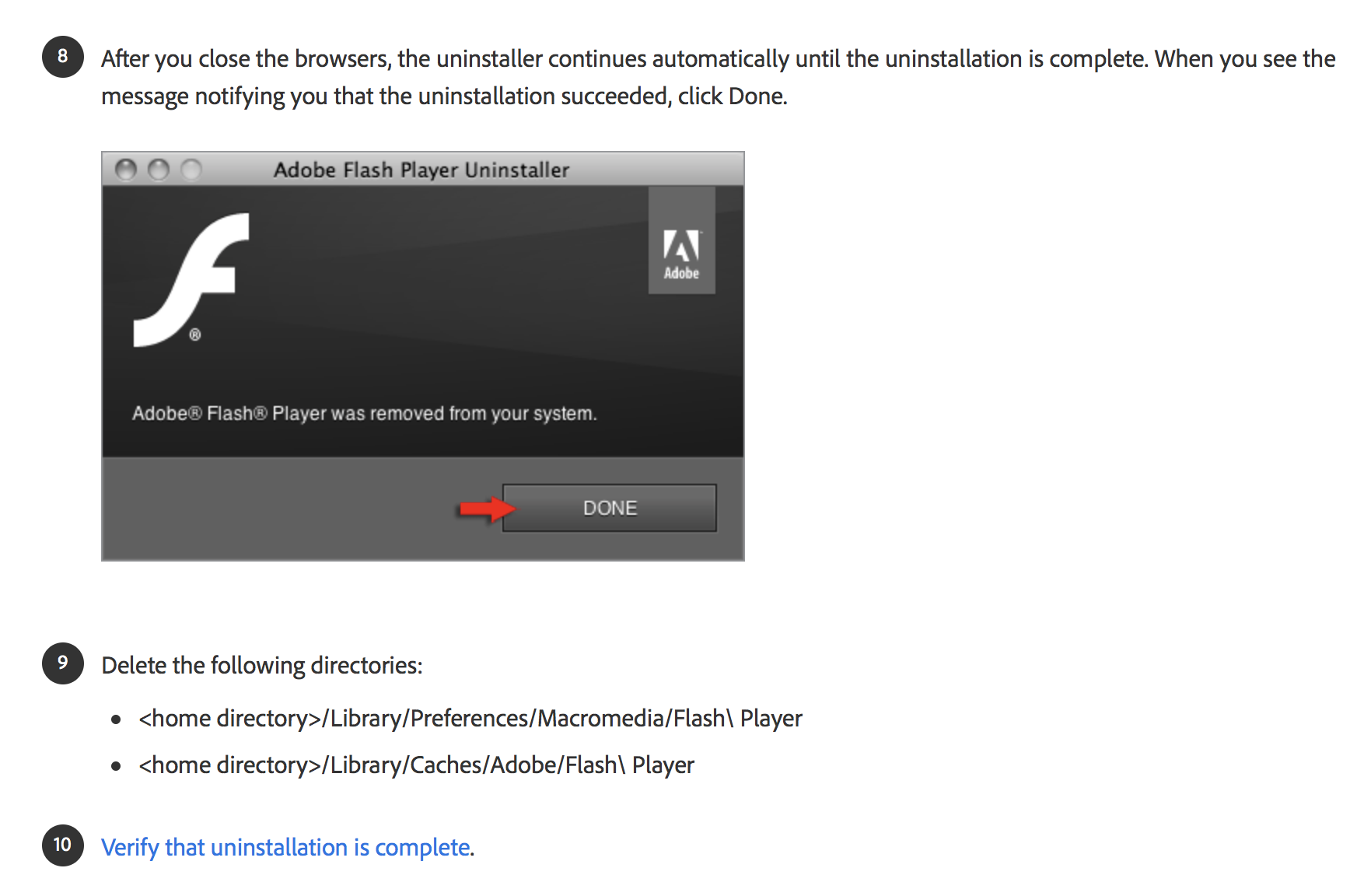
Task: Click the Adobe logo badge
Action: (x=681, y=240)
